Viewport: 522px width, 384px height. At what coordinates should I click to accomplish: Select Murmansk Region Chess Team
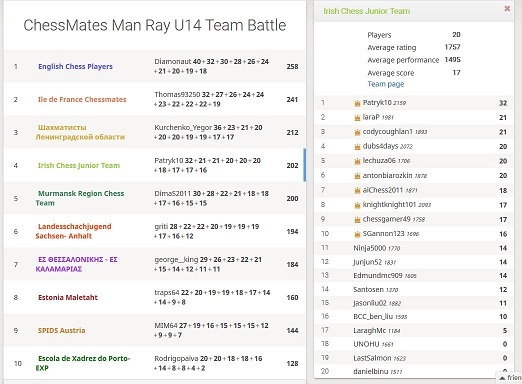[80, 198]
